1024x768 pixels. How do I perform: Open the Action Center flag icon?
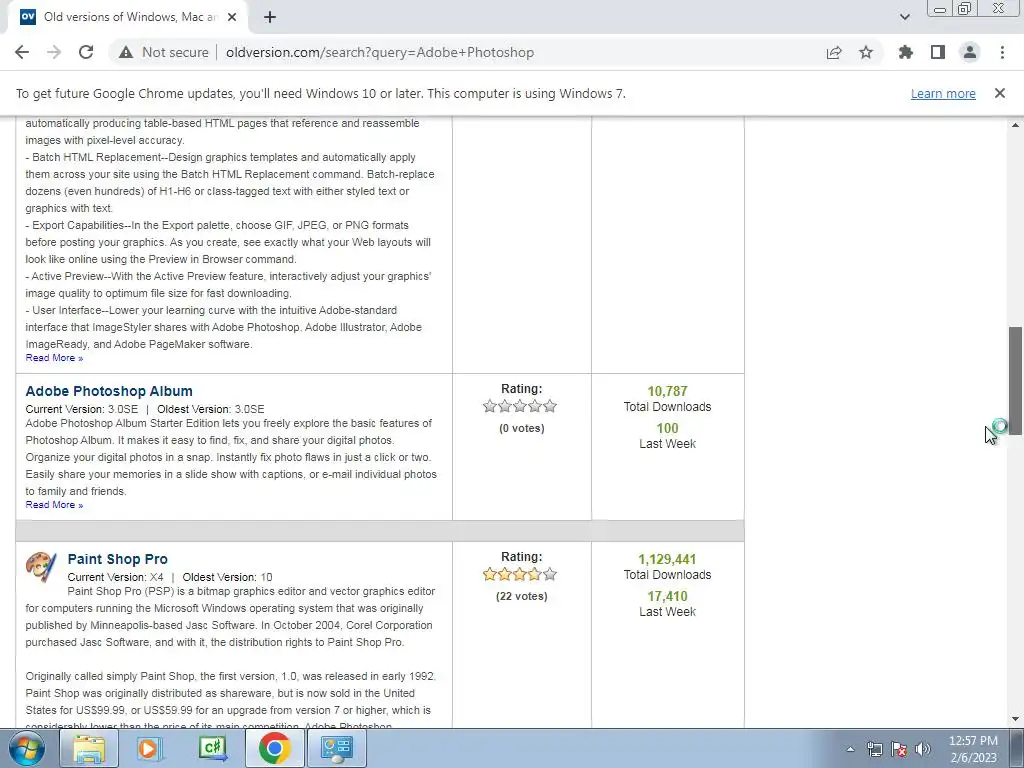click(x=899, y=749)
